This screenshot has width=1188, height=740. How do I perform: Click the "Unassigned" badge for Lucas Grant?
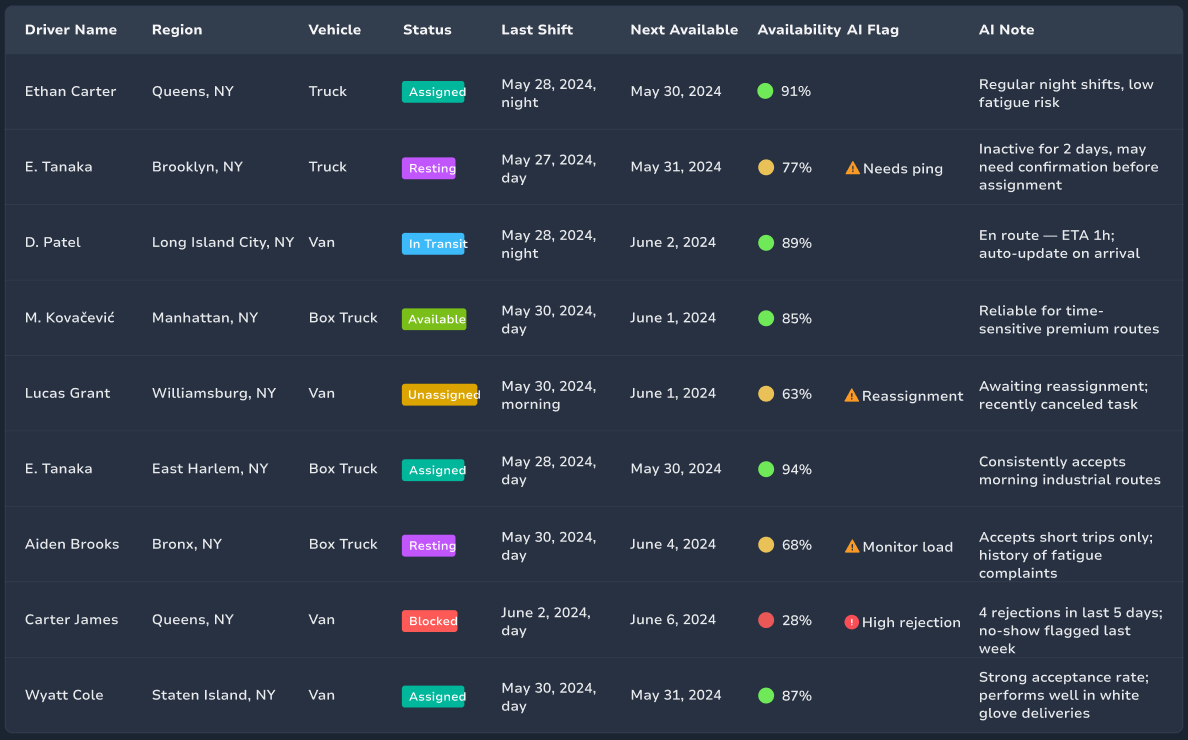(x=441, y=394)
